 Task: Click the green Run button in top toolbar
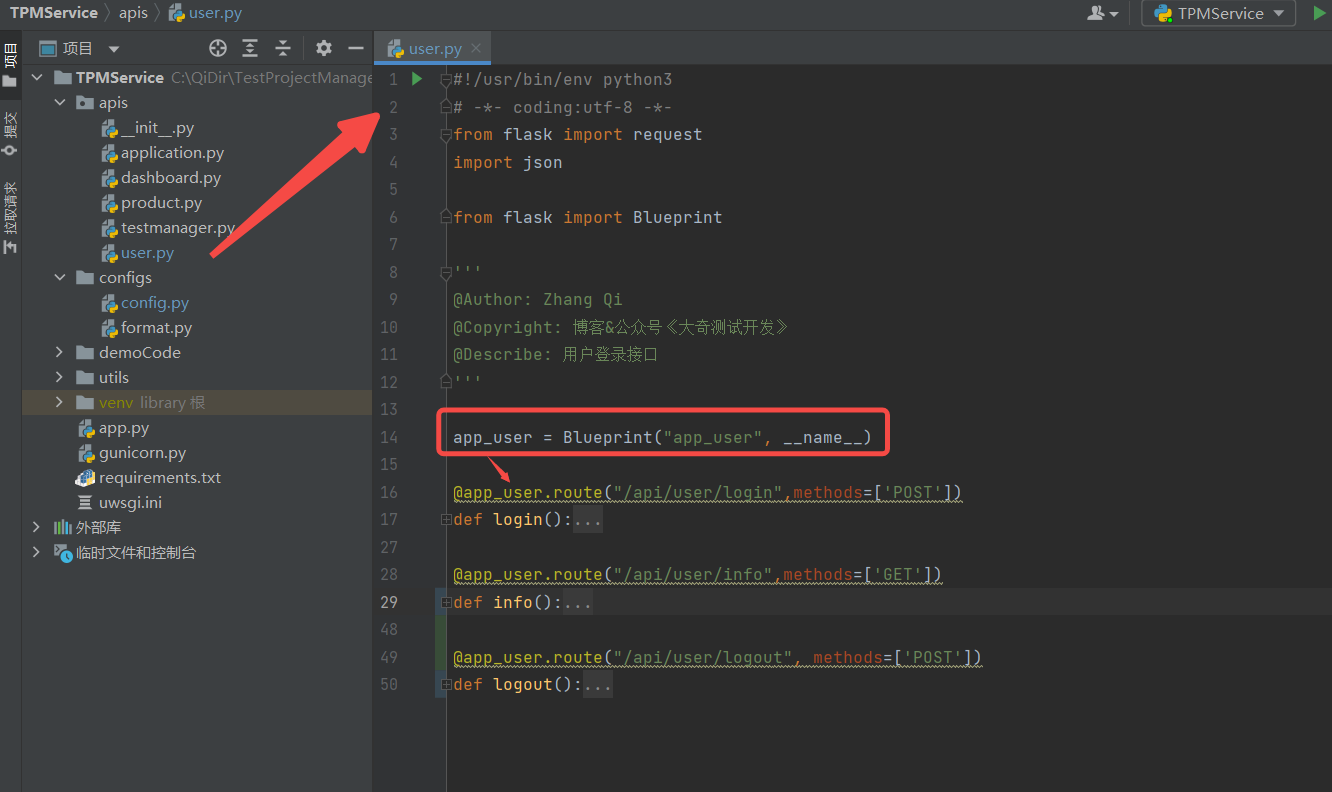coord(1320,13)
